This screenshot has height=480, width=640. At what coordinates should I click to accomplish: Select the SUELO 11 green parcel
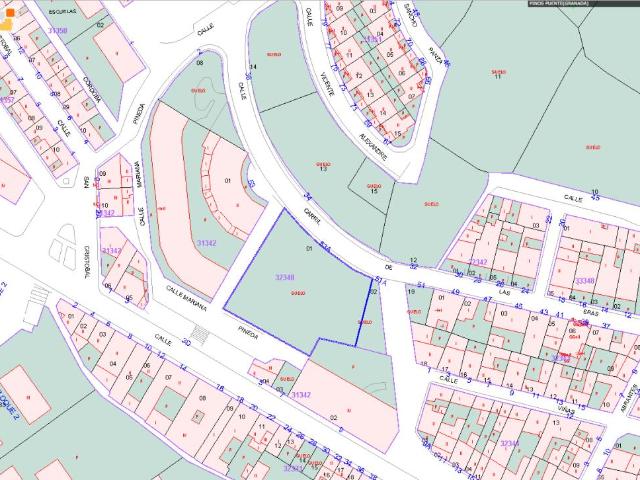pos(497,73)
